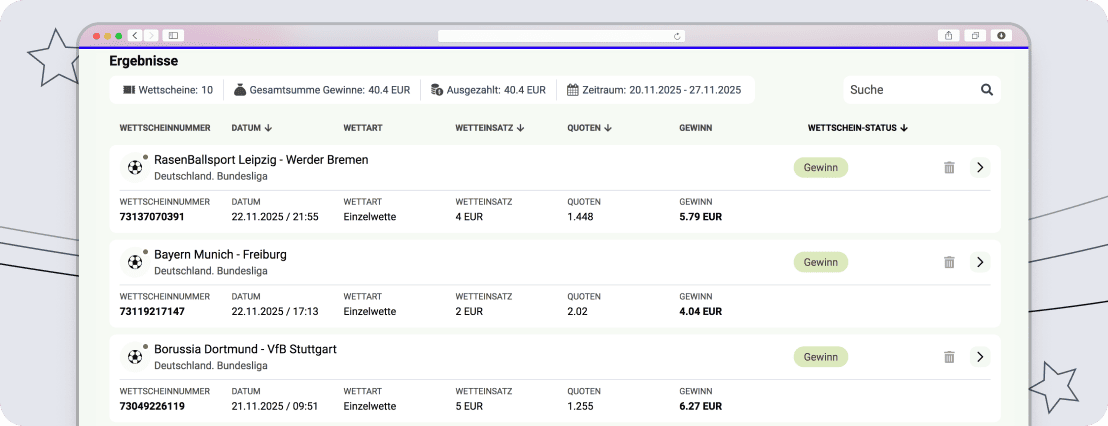Click the Gewinn badge on Bayern Munich bet
This screenshot has height=426, width=1108.
[820, 262]
